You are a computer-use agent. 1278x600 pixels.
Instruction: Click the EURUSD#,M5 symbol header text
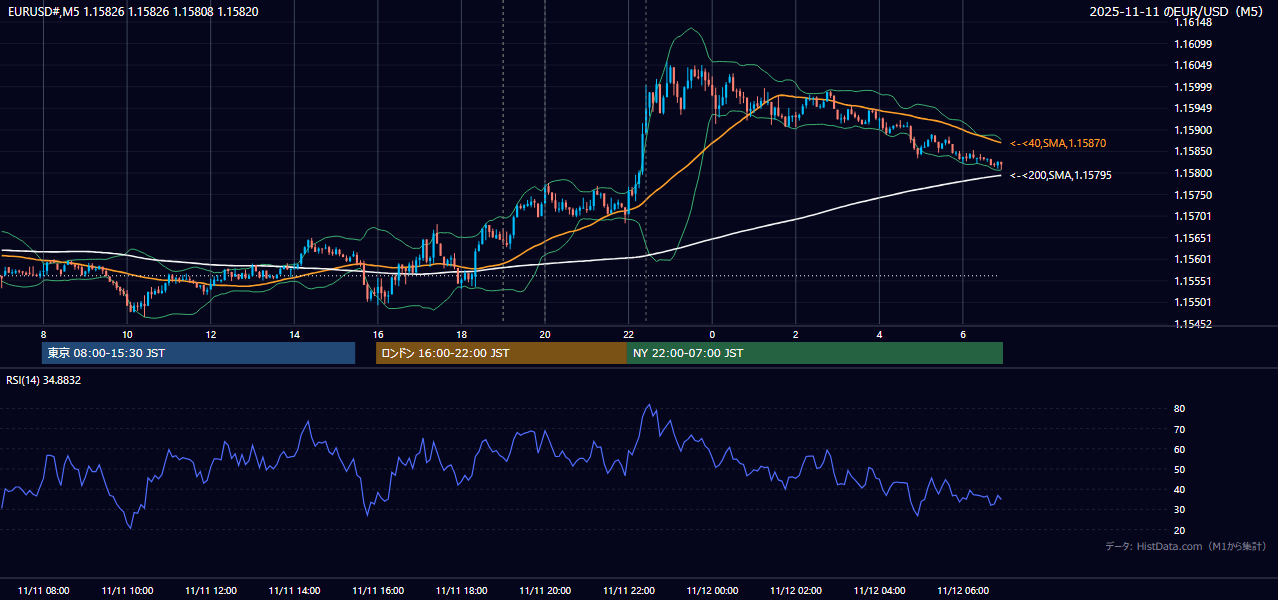coord(133,11)
